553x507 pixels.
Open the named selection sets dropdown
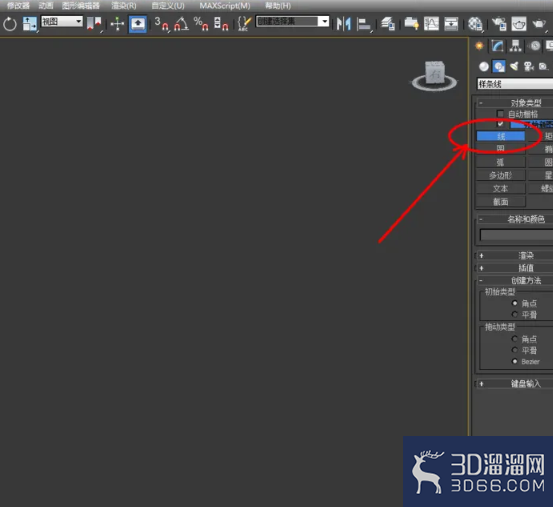292,22
